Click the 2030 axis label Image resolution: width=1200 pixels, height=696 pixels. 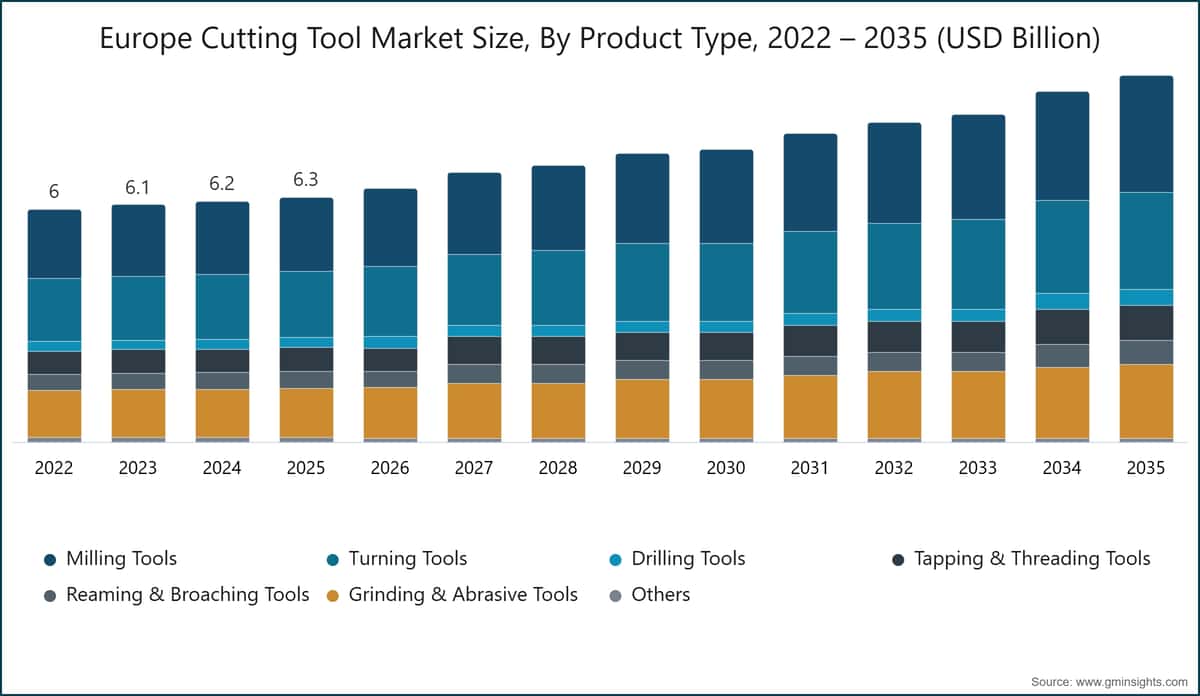(726, 468)
